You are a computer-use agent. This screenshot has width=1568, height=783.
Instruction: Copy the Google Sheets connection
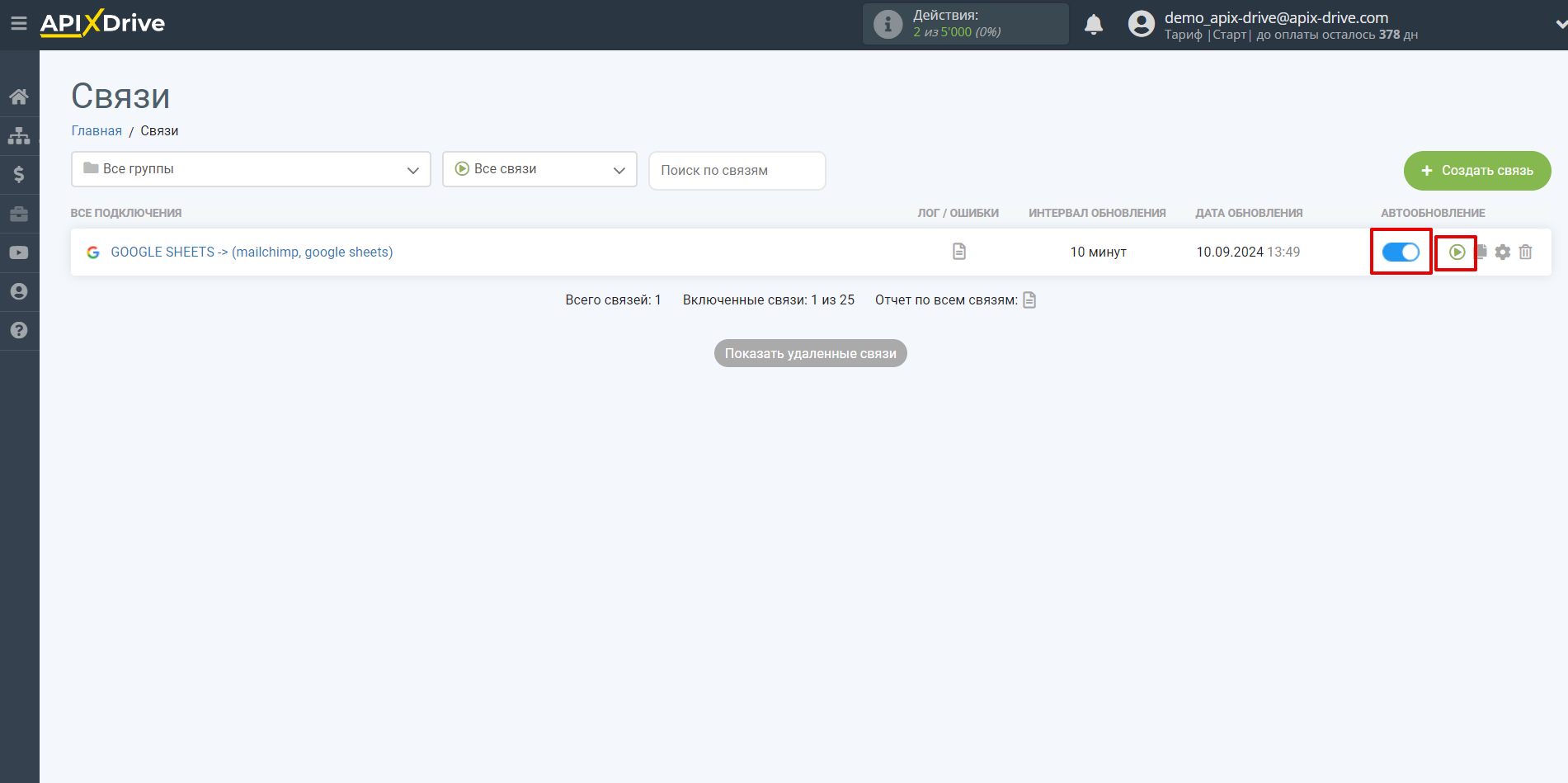click(x=1481, y=252)
